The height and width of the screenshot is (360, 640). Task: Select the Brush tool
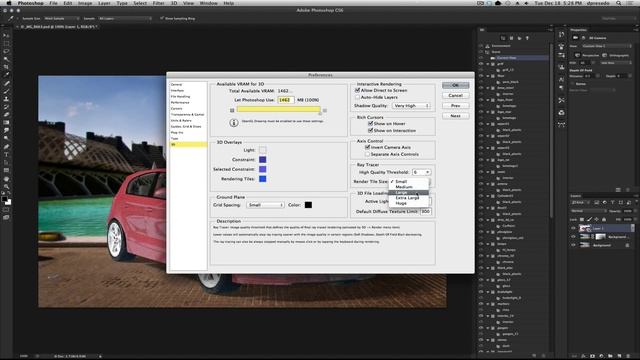[x=6, y=91]
